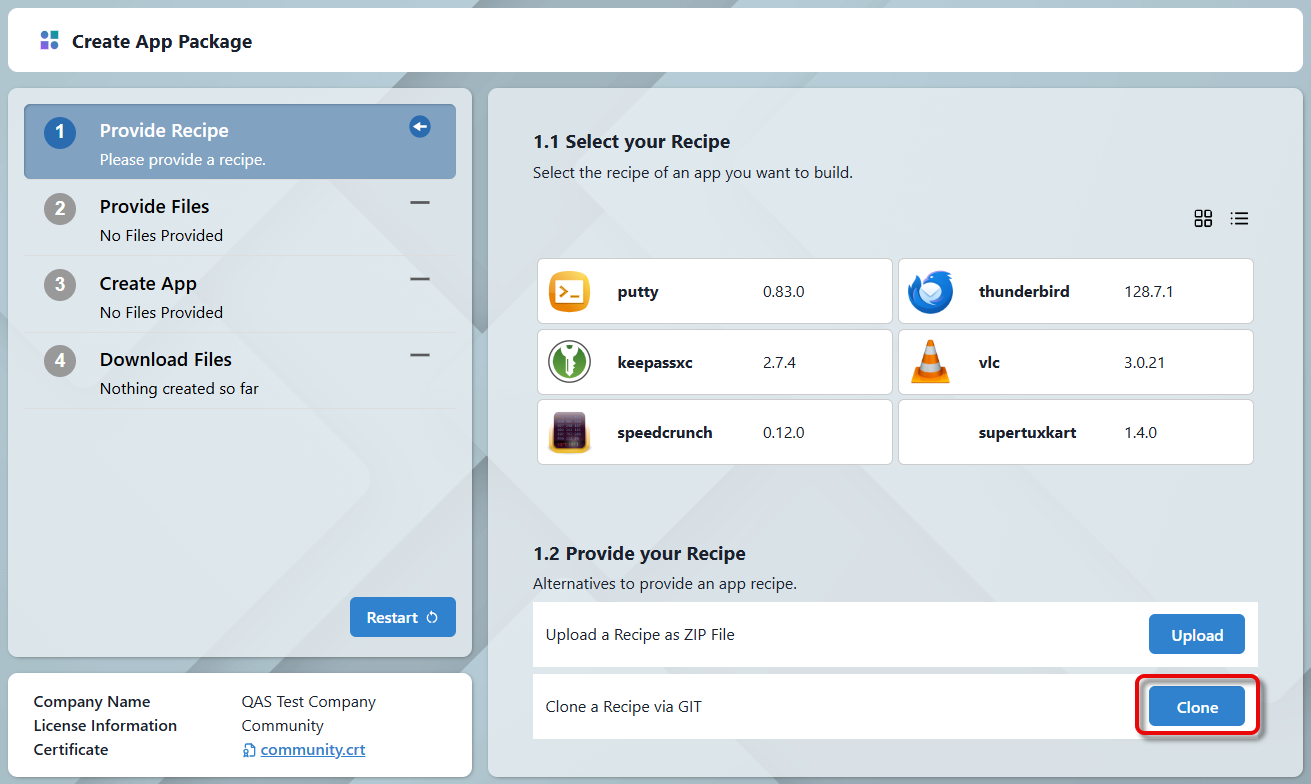Click the 'Clone a Recipe via GIT' text
Screen dimensions: 1311x784
coord(624,707)
